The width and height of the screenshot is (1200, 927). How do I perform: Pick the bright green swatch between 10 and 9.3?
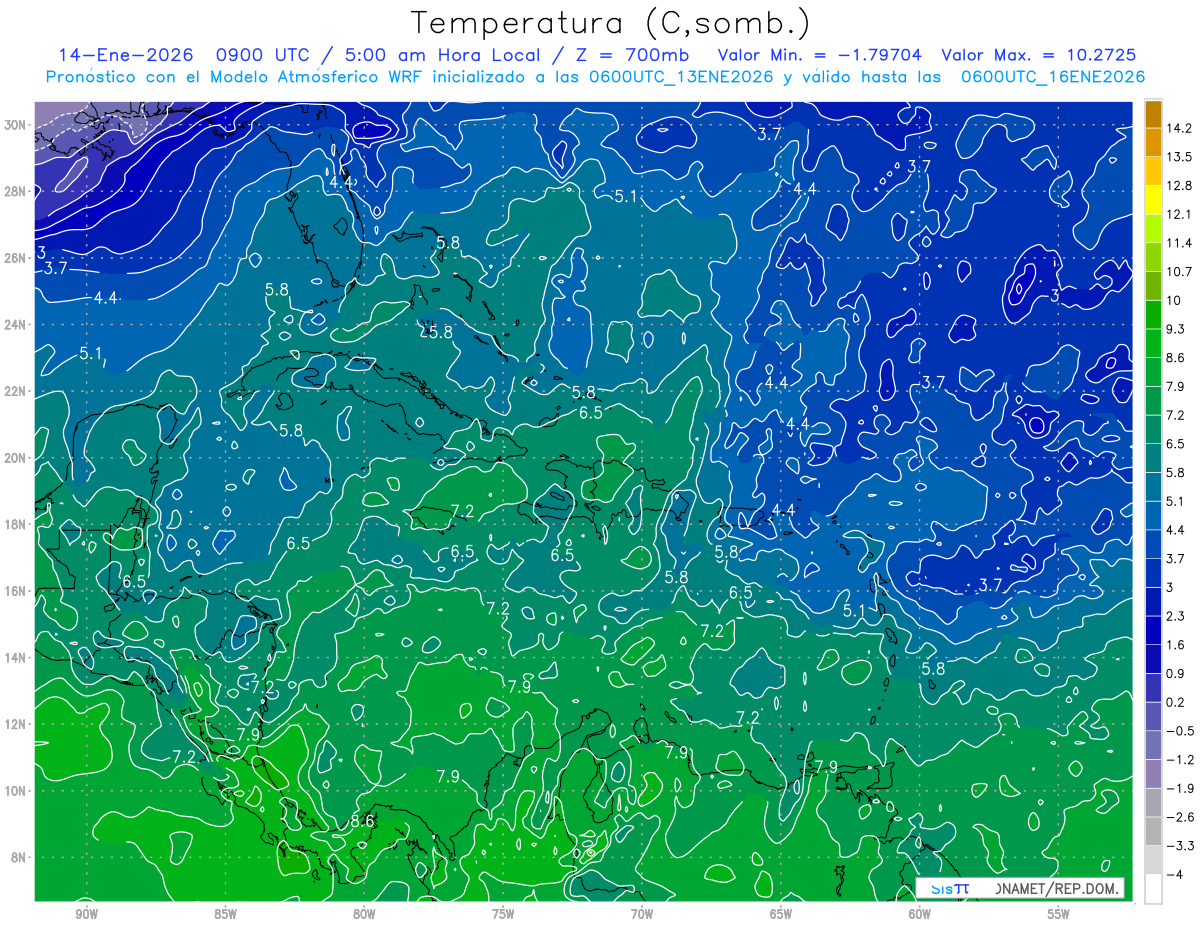click(1153, 315)
